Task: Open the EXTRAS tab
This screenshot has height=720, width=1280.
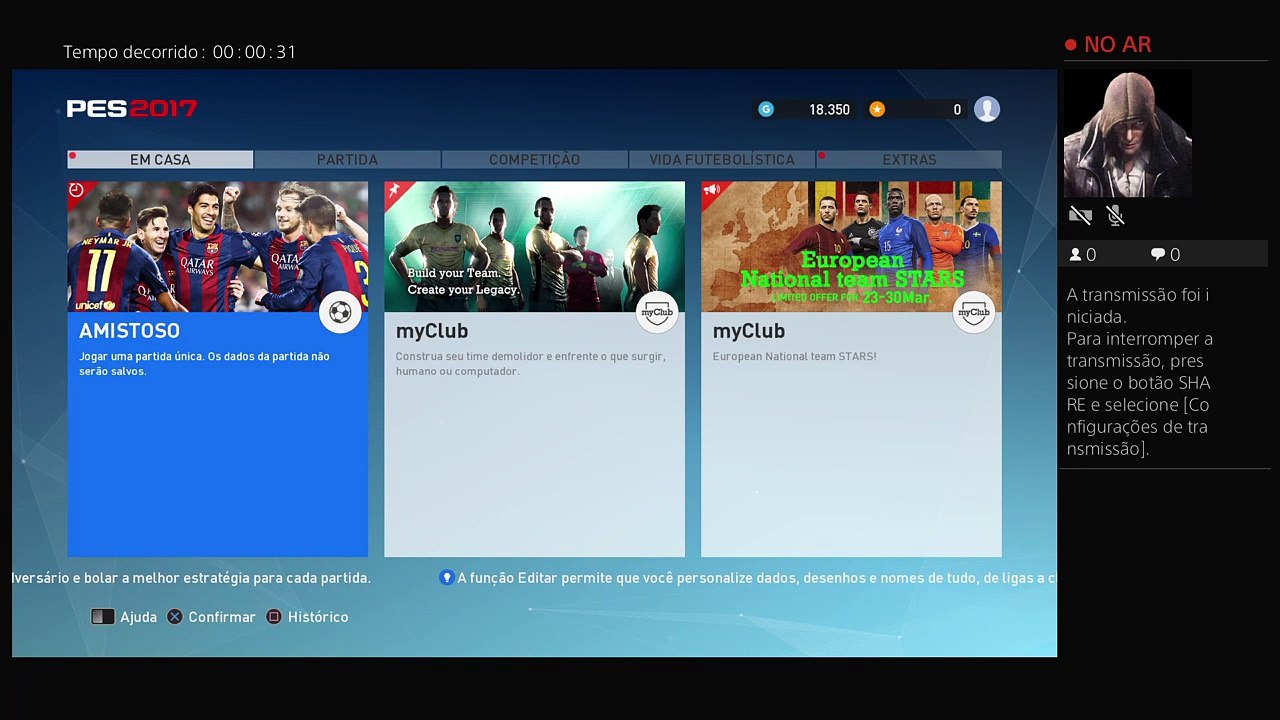Action: 909,160
